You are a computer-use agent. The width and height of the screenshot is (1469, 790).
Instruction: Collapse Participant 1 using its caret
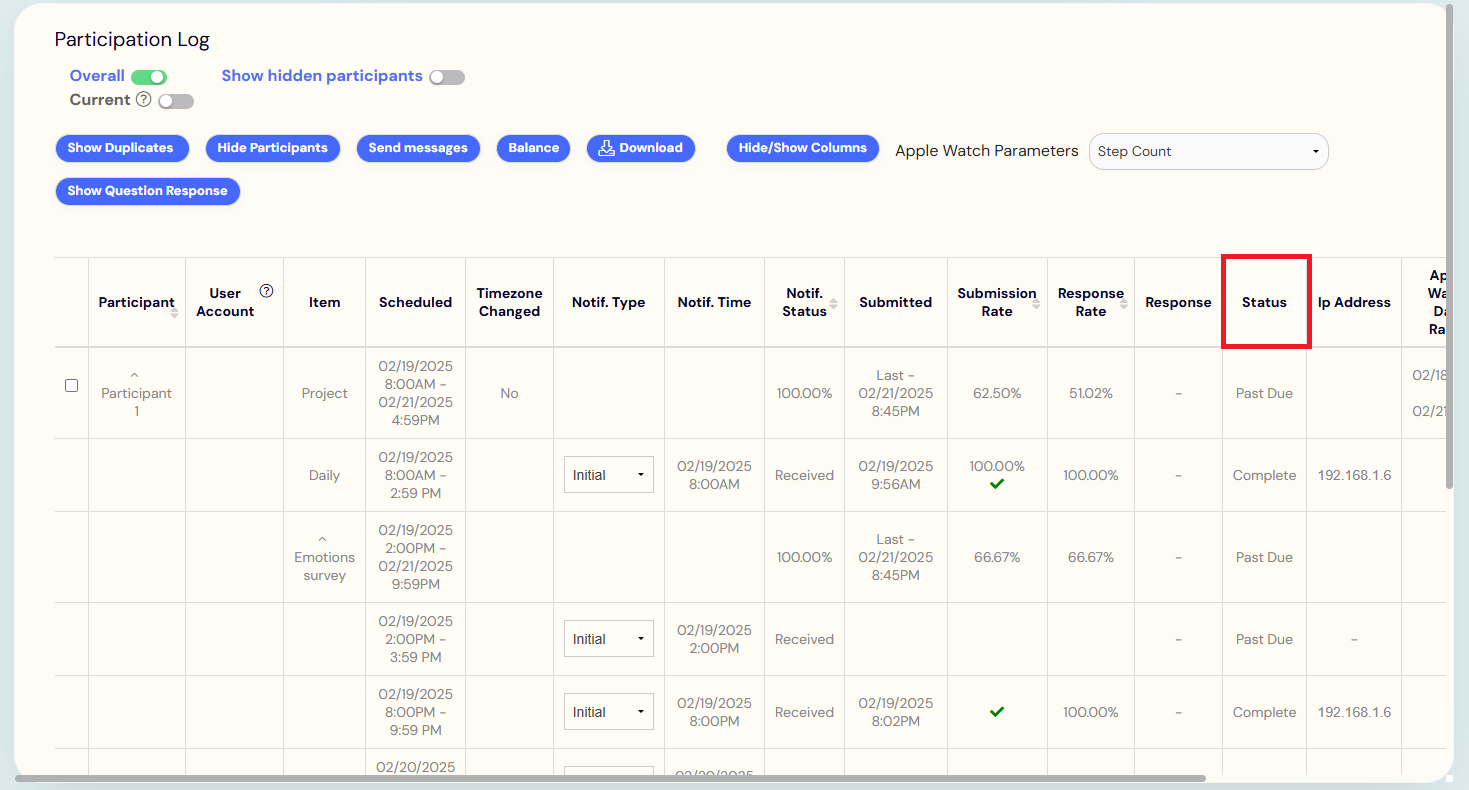point(136,376)
